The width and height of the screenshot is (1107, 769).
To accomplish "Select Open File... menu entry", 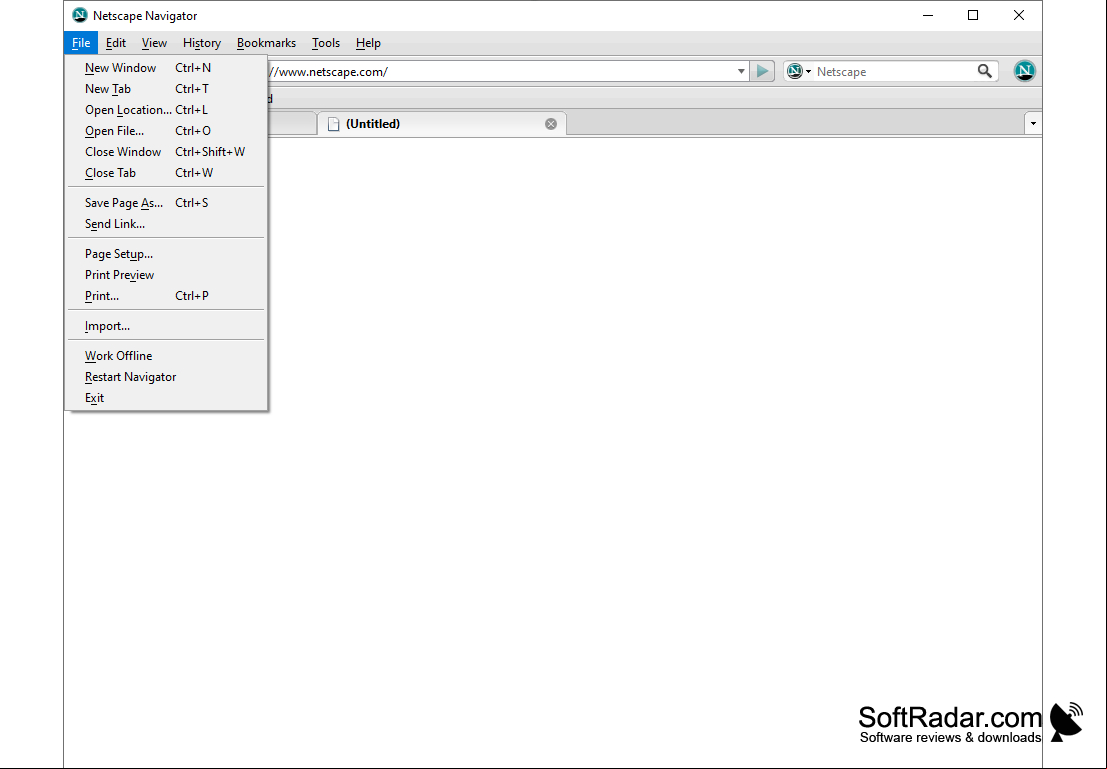I will [166, 131].
